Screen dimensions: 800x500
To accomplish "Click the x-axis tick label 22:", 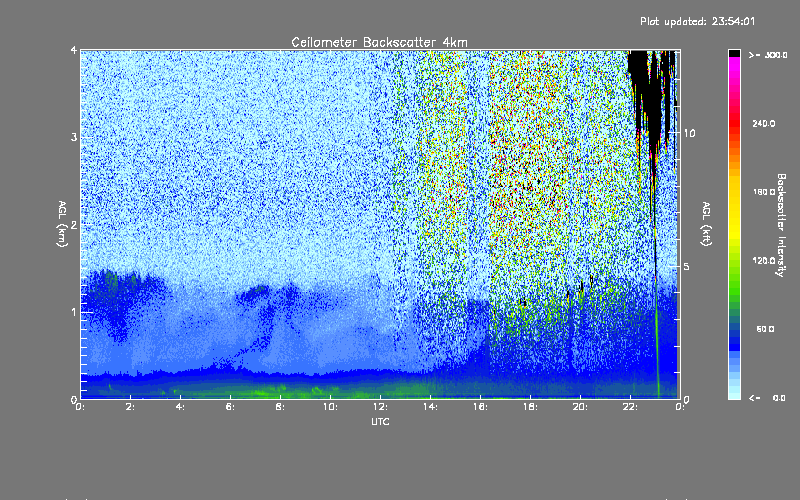I will (x=631, y=407).
